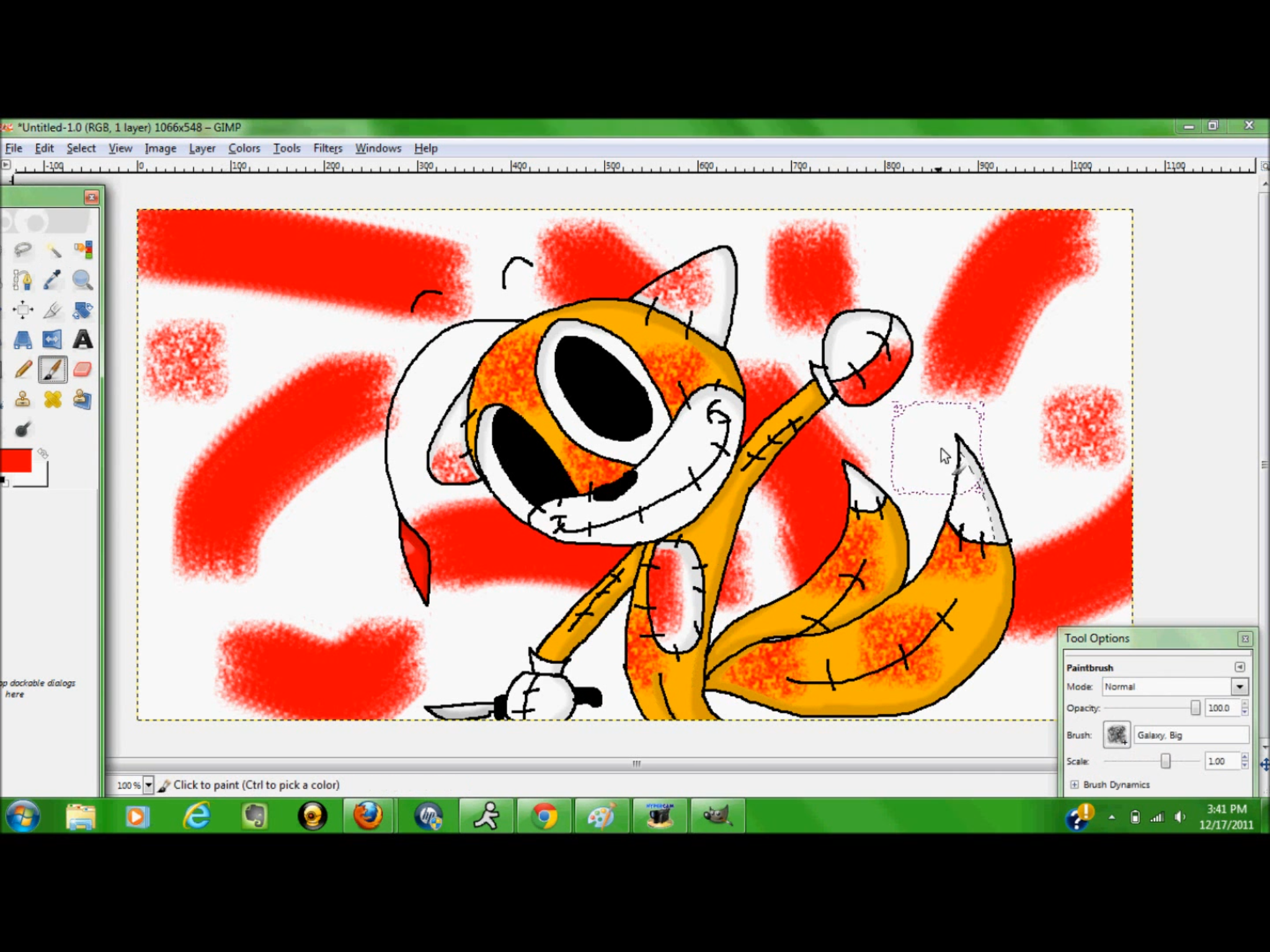Screen dimensions: 1270x952
Task: Select the Text tool
Action: (82, 340)
